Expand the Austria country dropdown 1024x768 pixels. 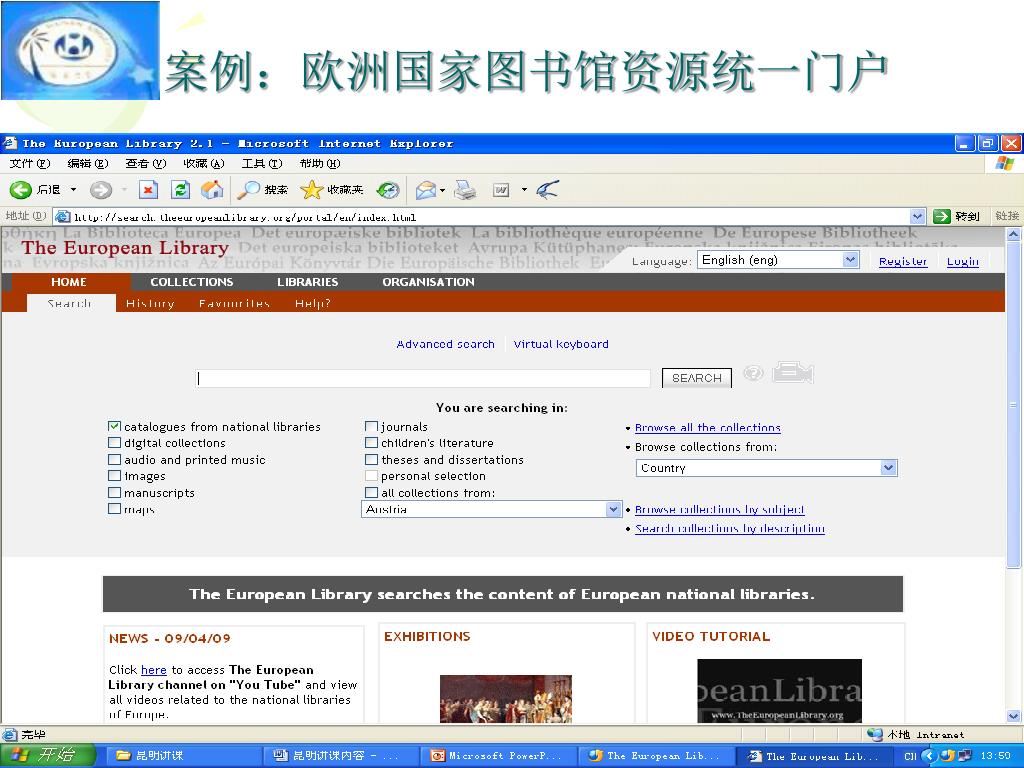491,509
